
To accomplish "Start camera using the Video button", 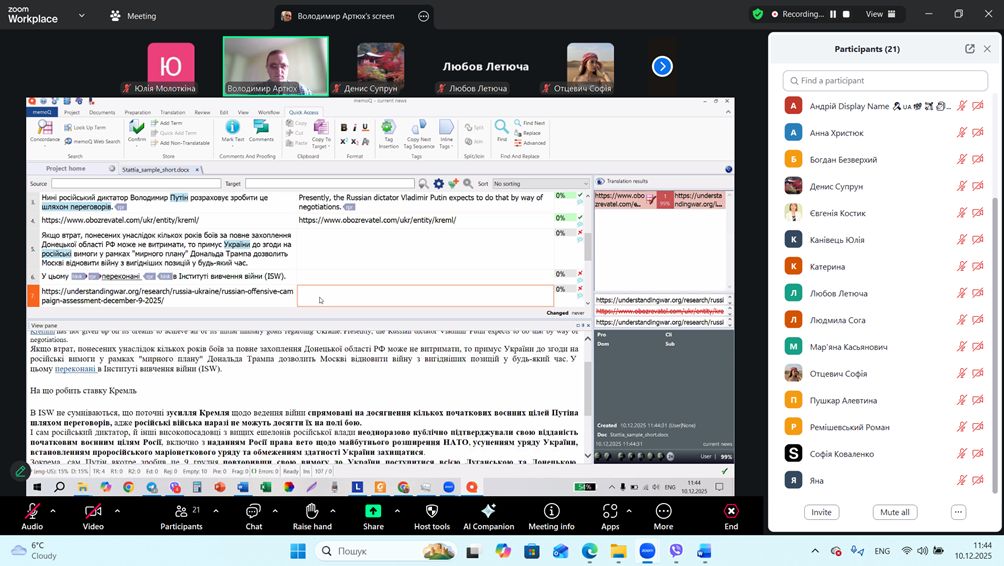I will [93, 510].
